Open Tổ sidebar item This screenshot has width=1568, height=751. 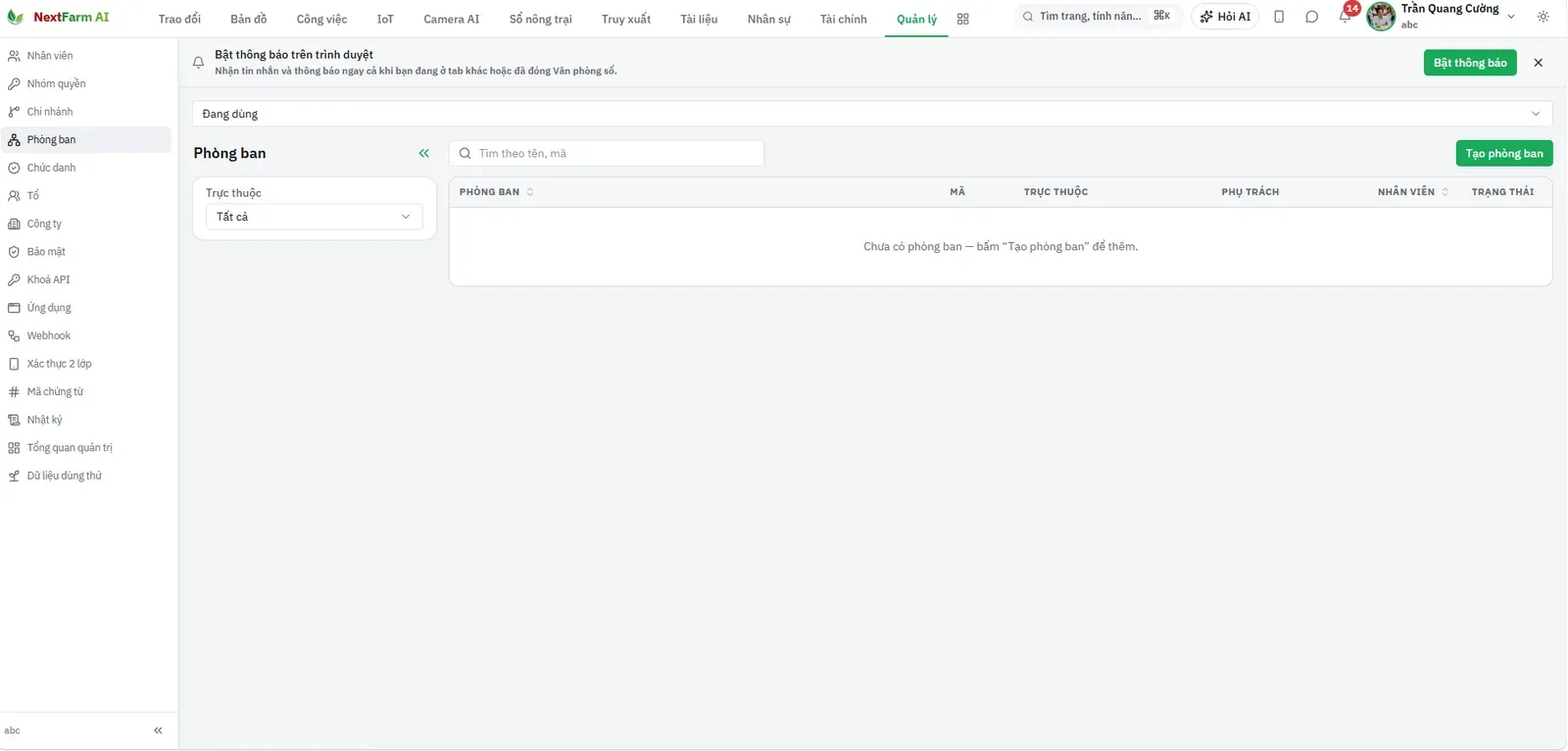click(85, 196)
